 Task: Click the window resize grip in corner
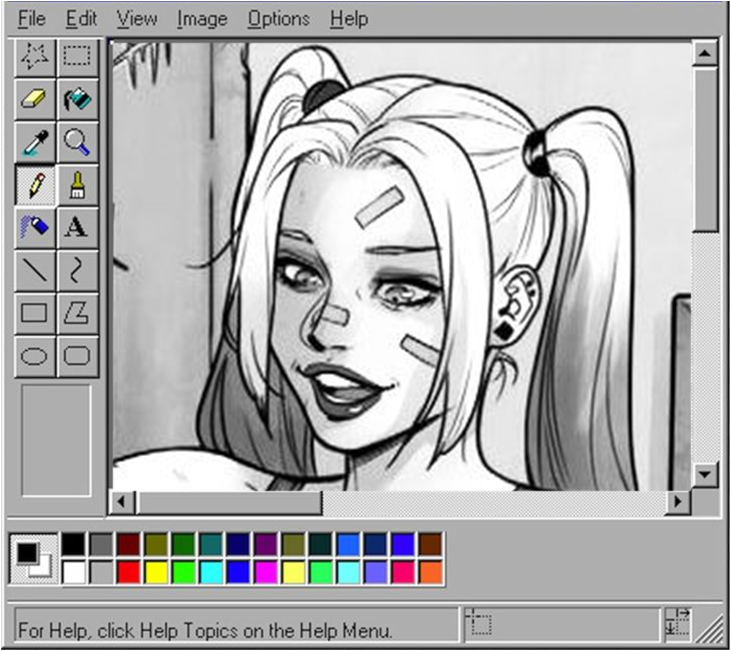click(x=710, y=627)
